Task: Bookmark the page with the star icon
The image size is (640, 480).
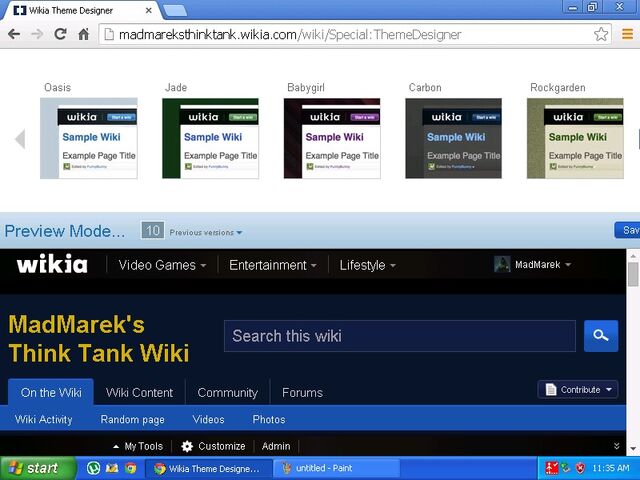Action: (x=601, y=34)
